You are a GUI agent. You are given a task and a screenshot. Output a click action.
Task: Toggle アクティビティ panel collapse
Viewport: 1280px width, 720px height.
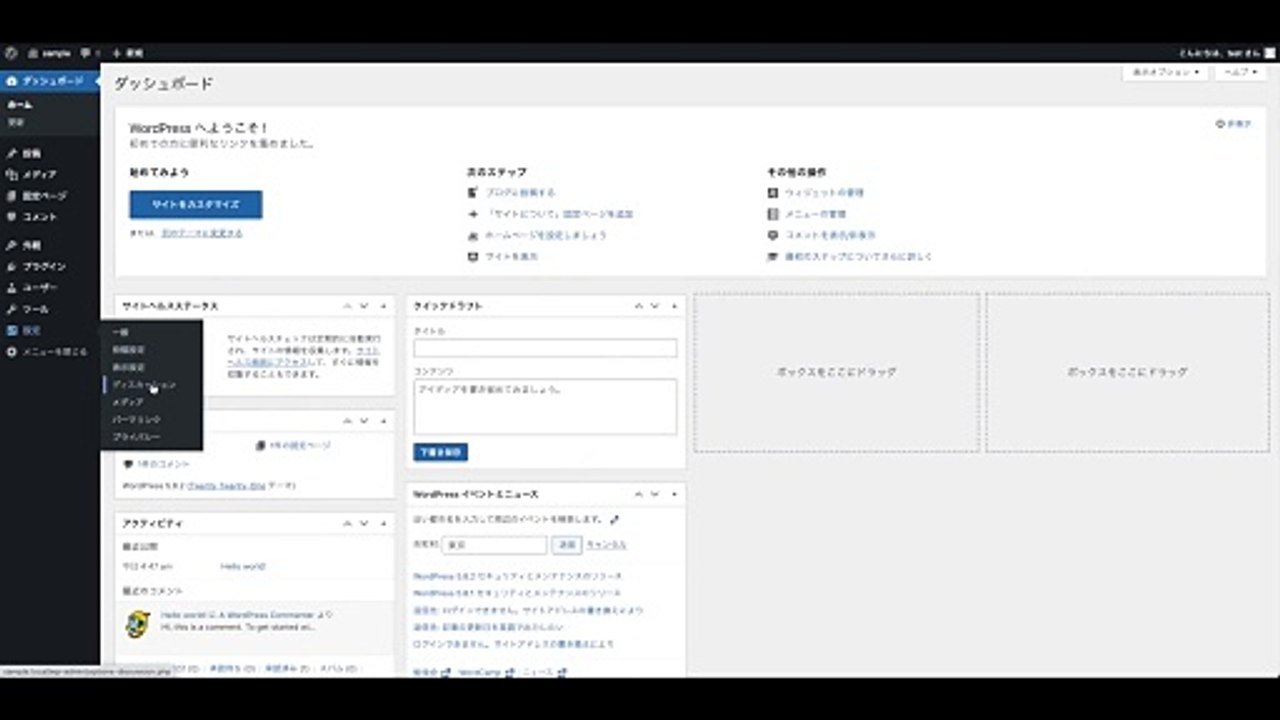383,524
